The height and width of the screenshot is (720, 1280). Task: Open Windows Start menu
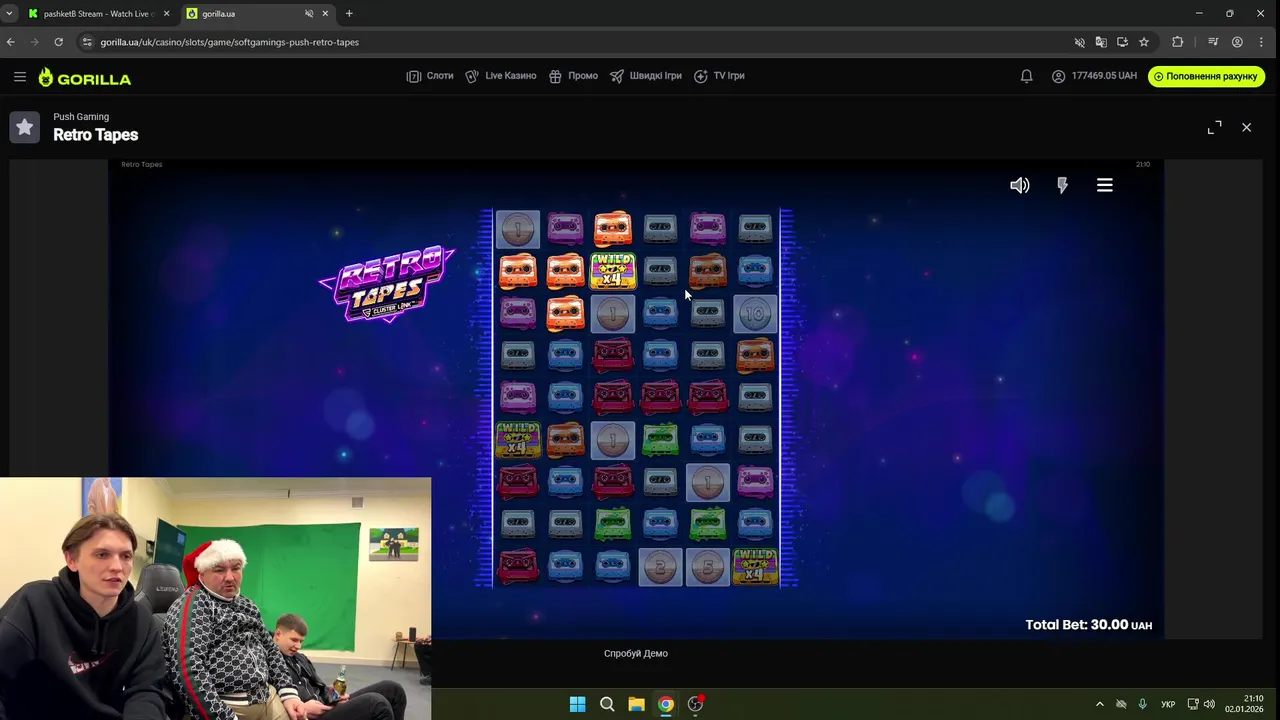click(577, 704)
